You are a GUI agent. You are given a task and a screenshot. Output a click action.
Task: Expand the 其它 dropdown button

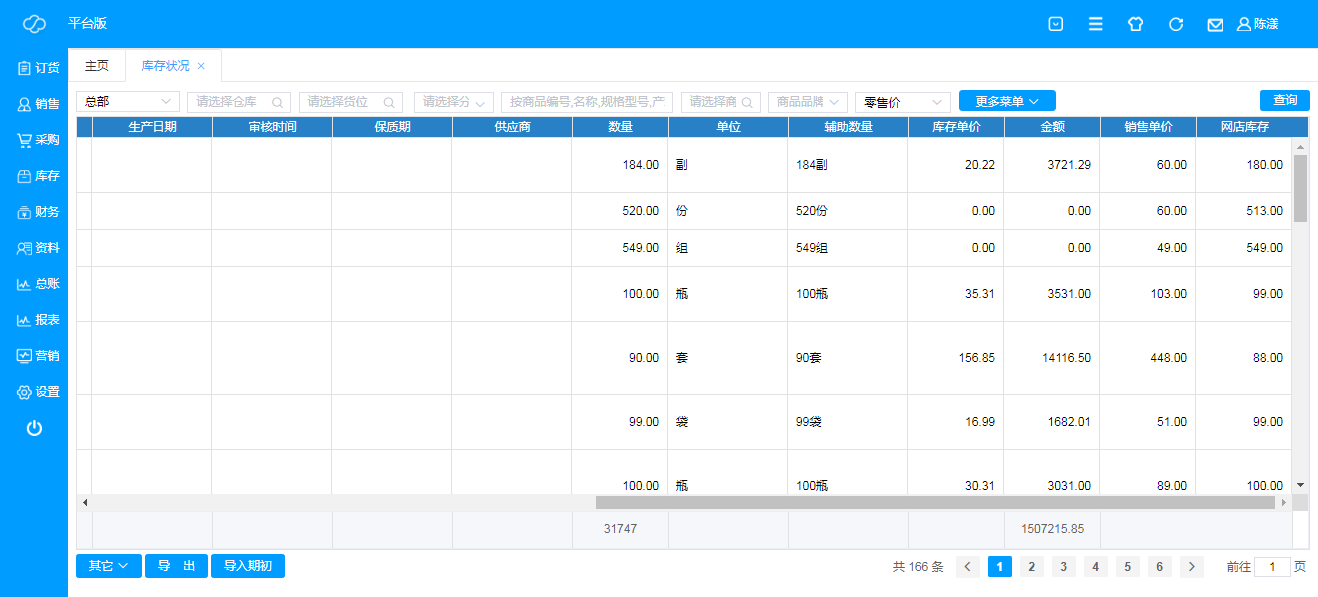point(108,566)
